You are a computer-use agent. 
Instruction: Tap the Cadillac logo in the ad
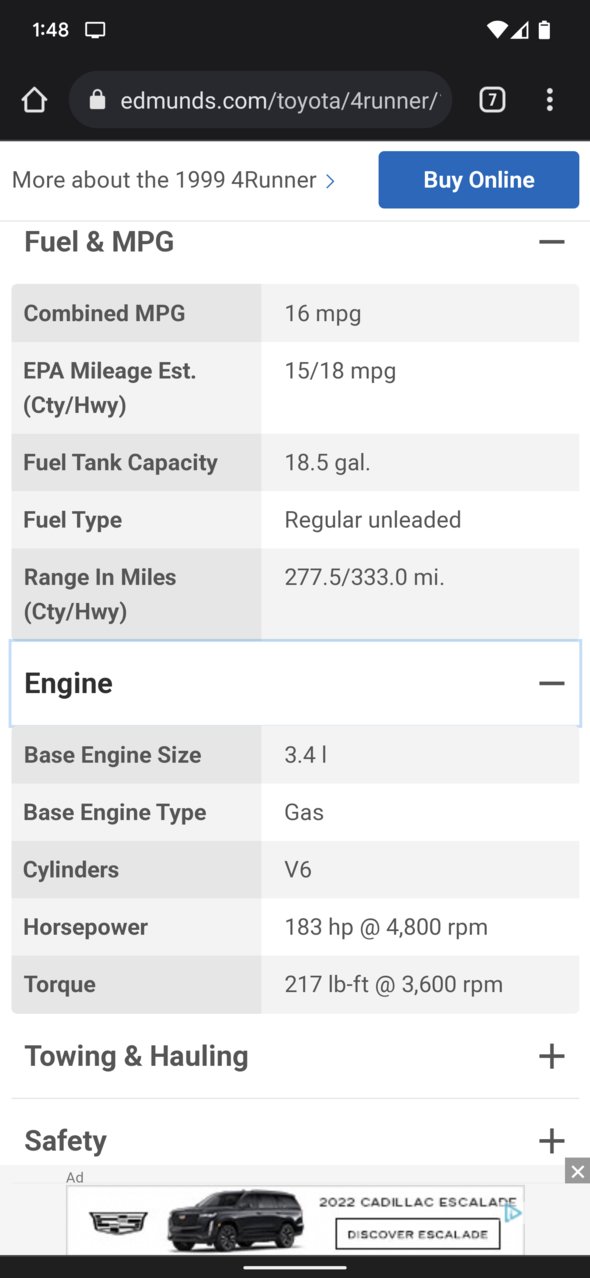pos(118,1221)
